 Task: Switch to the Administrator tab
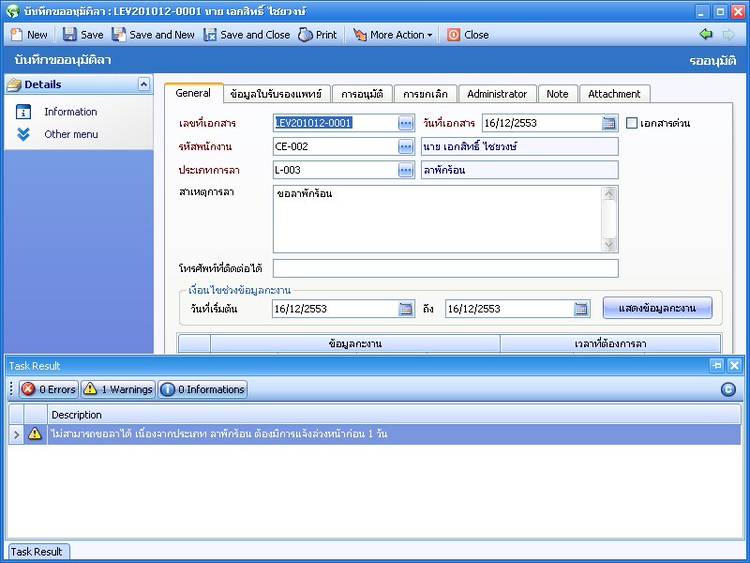[x=496, y=94]
